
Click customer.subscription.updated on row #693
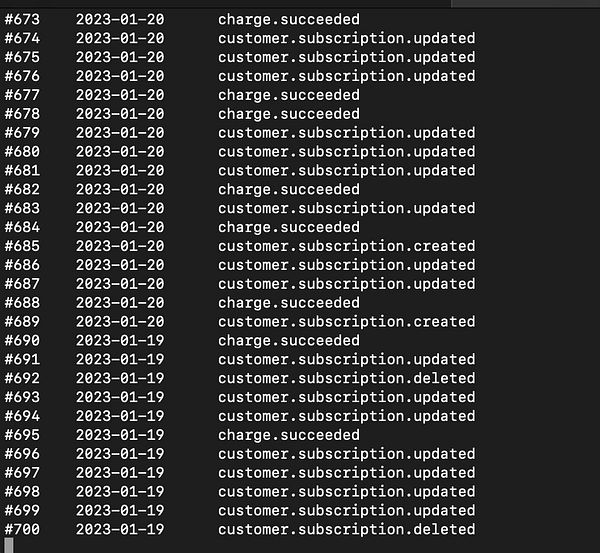346,397
